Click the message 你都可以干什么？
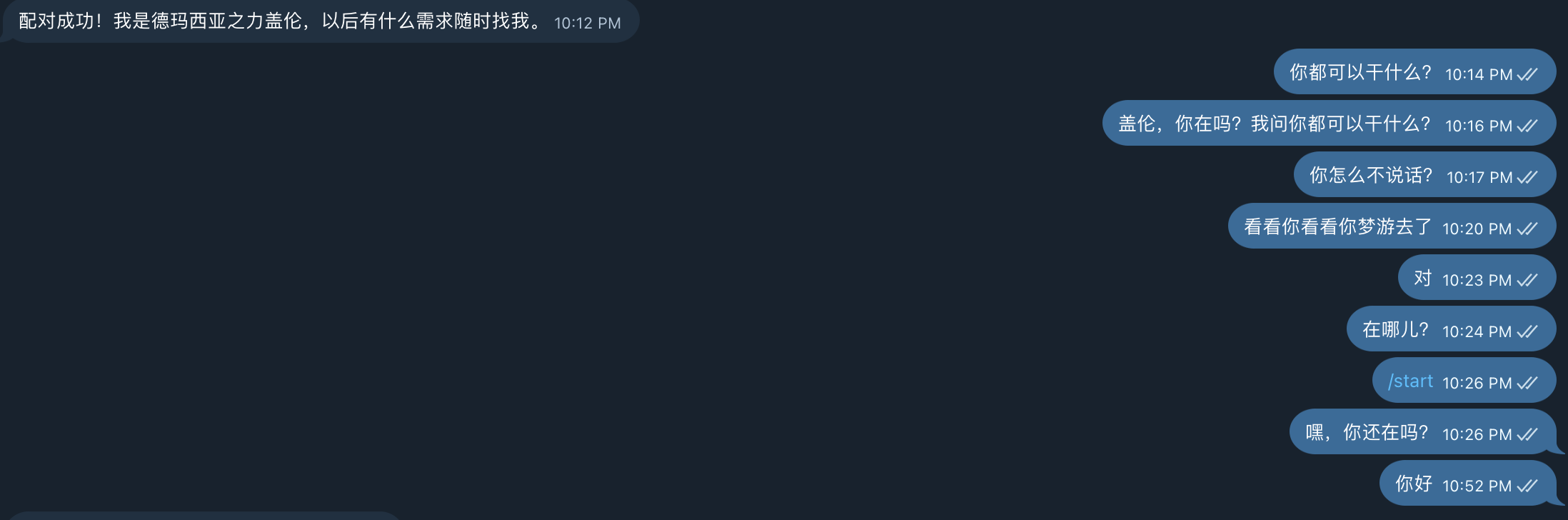This screenshot has width=1568, height=520. [x=1414, y=71]
